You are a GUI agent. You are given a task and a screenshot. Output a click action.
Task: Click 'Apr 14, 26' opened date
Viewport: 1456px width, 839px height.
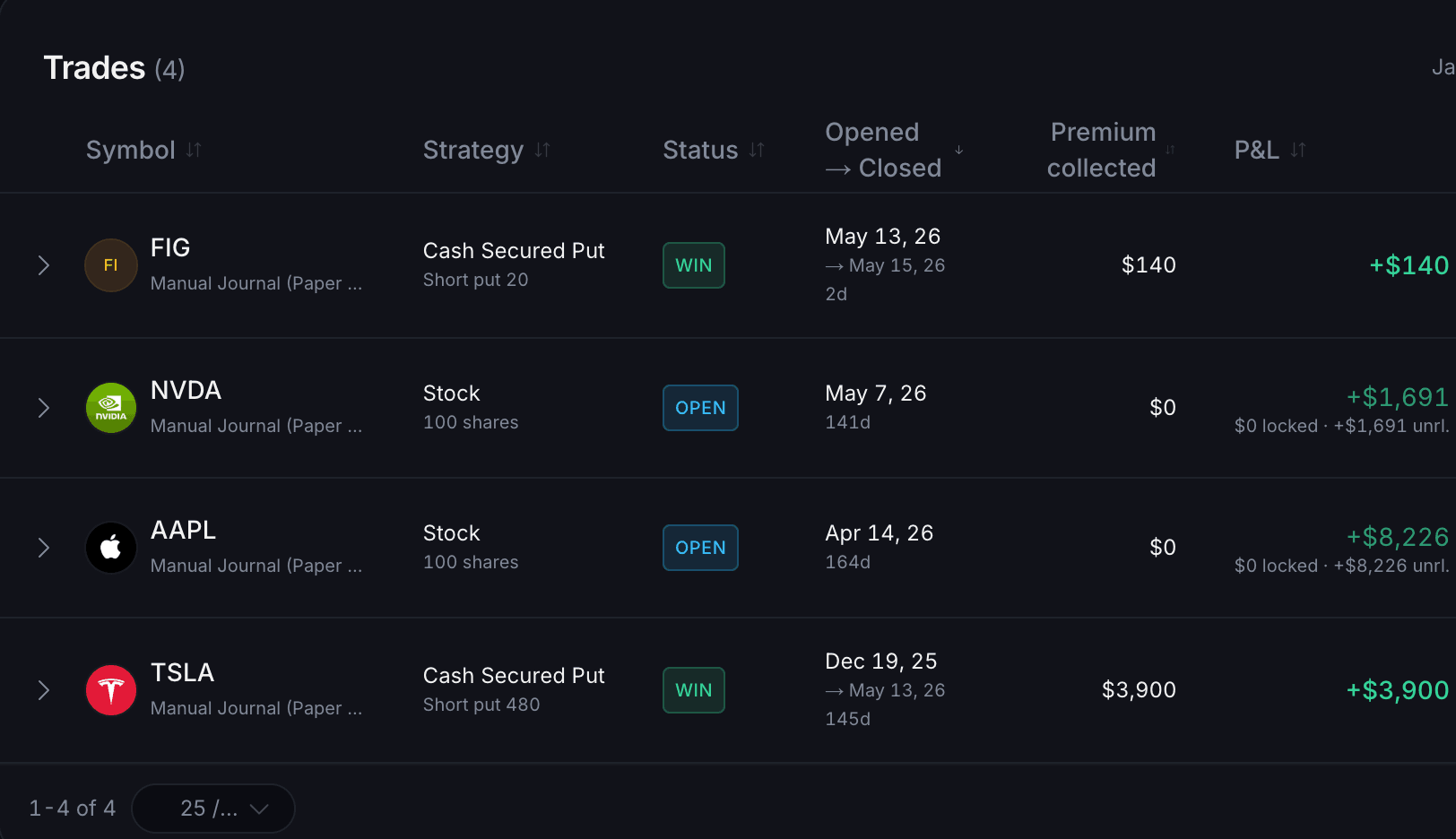pyautogui.click(x=880, y=533)
